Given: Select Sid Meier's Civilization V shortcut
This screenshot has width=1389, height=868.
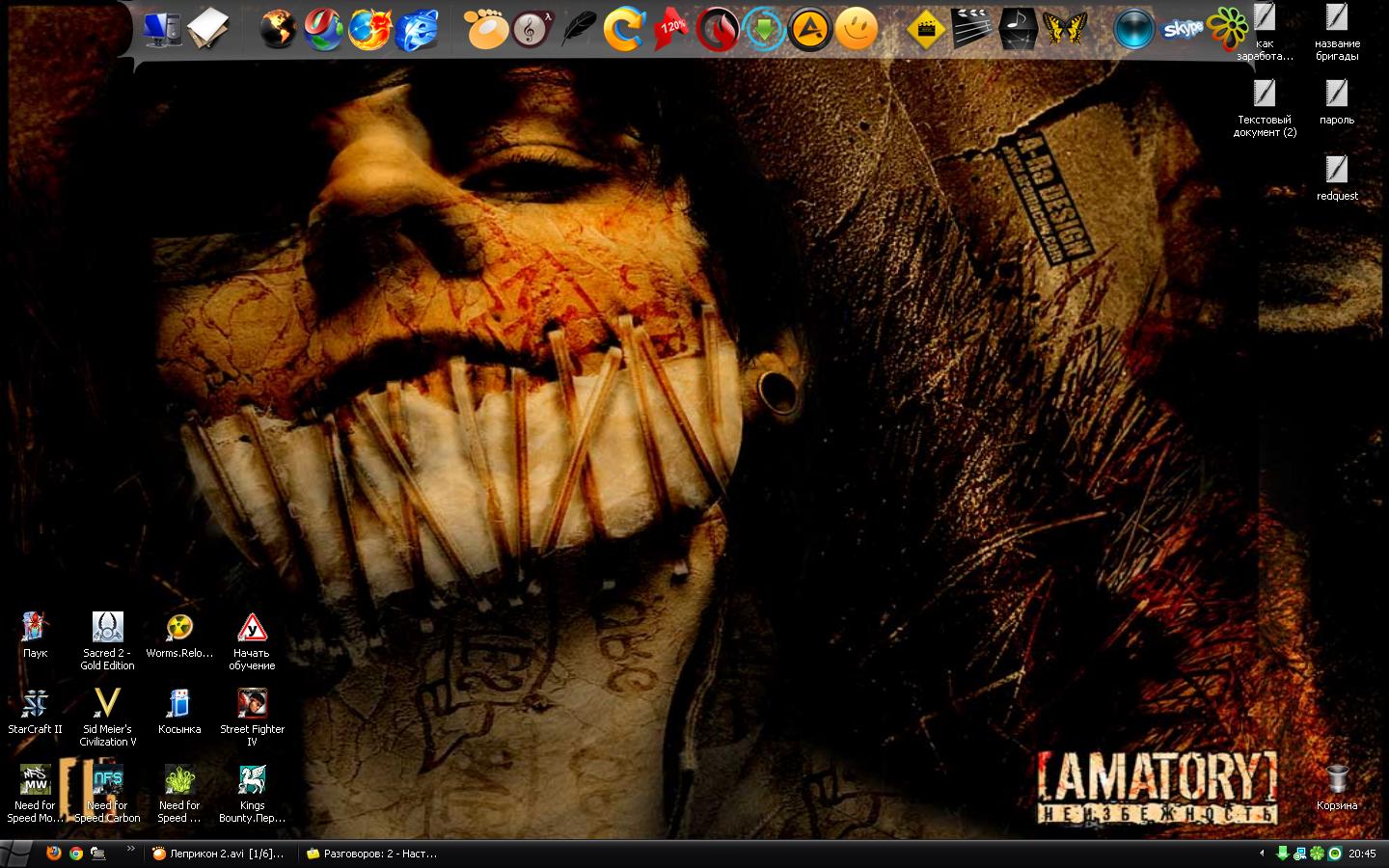Looking at the screenshot, I should click(107, 717).
